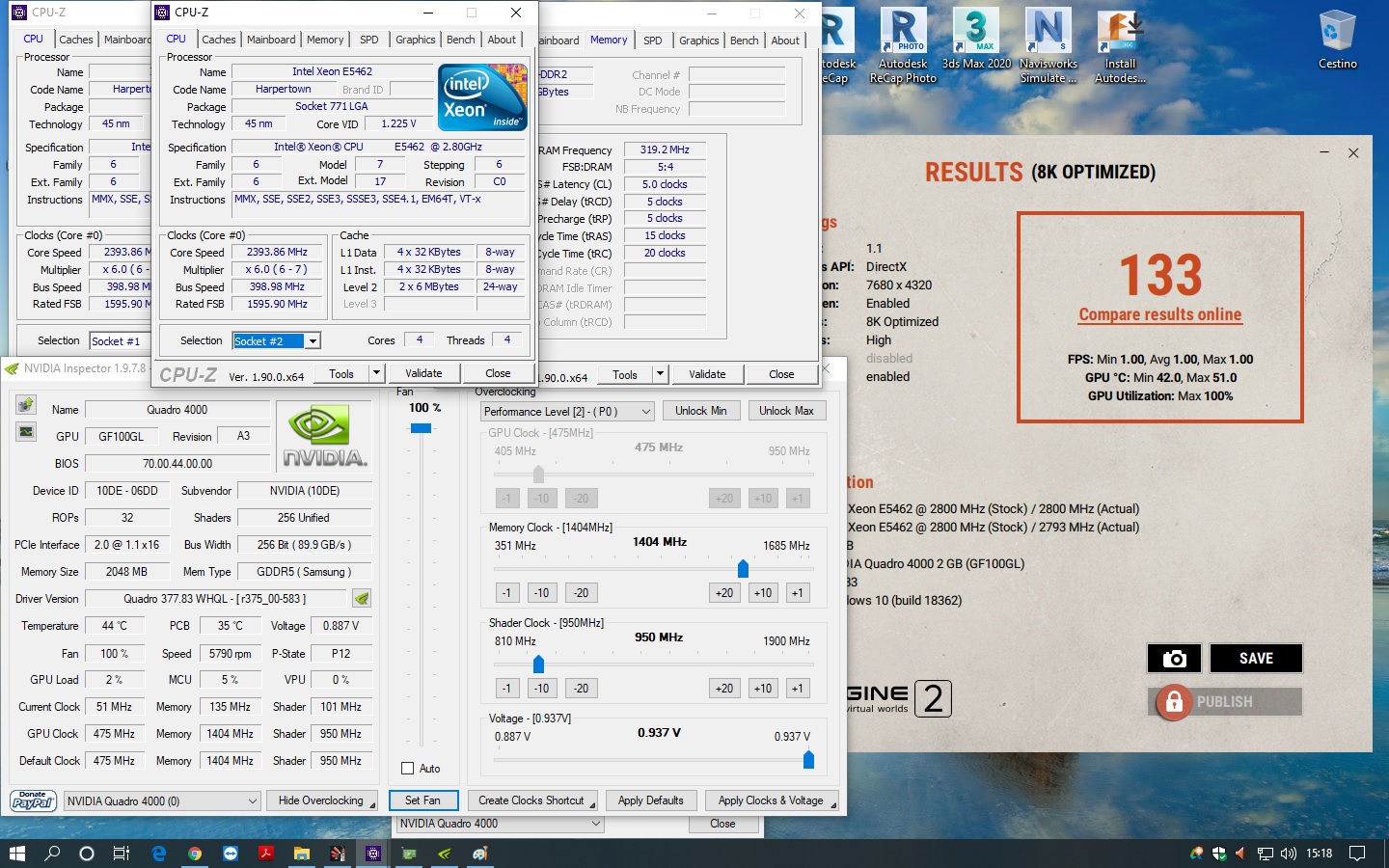Click the top-left icon button above GPU row

[x=26, y=405]
